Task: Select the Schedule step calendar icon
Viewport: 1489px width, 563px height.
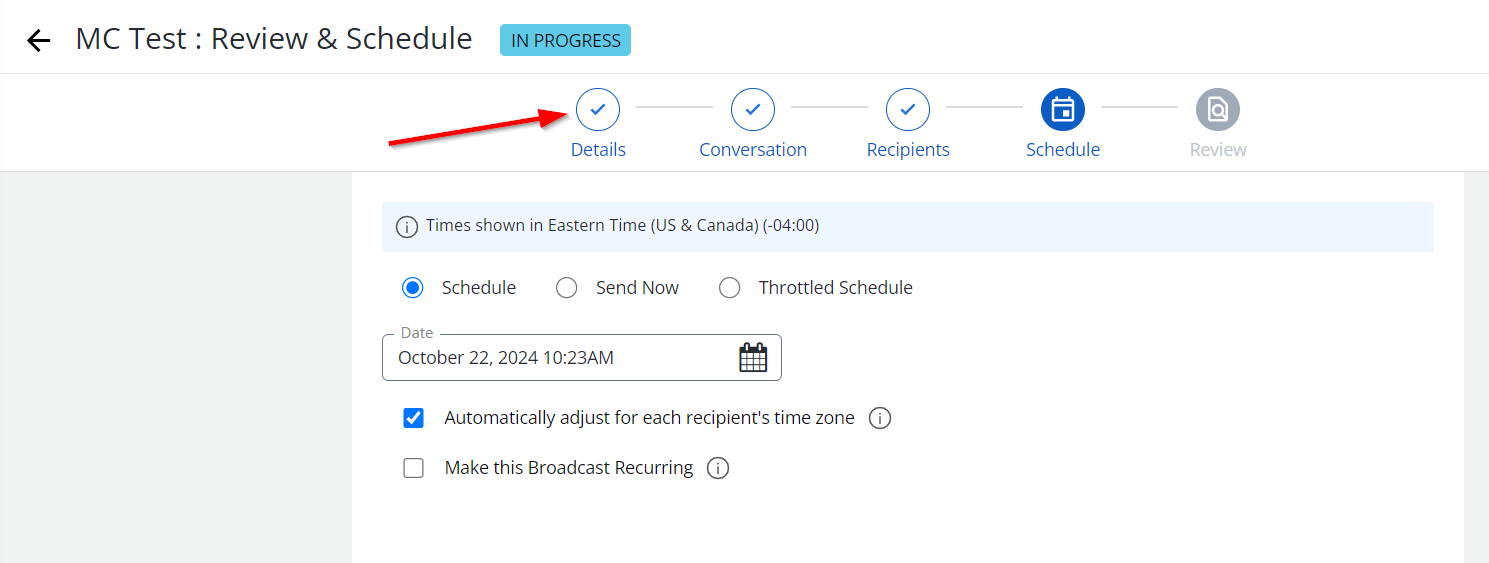Action: 1063,110
